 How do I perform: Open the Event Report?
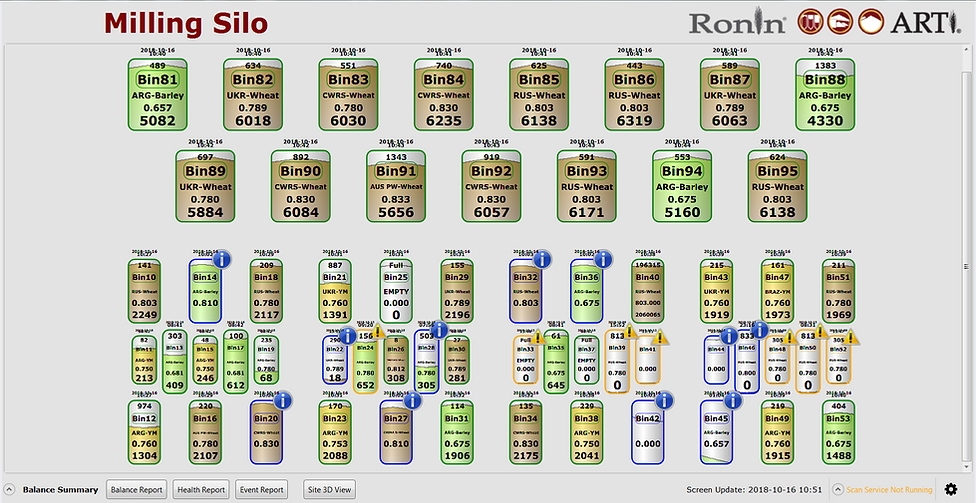click(x=263, y=489)
